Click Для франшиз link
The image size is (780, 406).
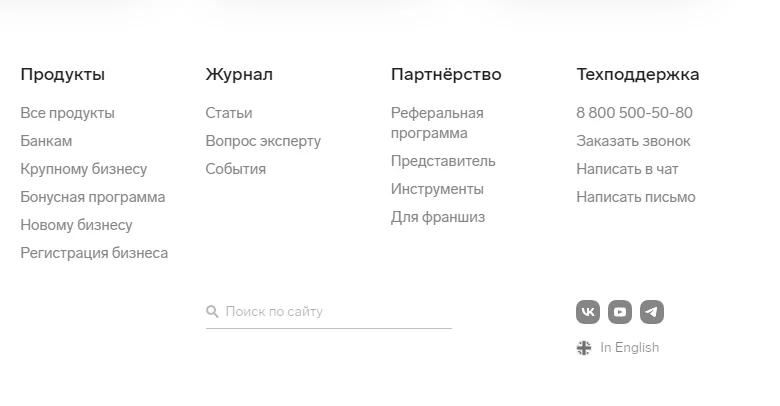[x=438, y=217]
